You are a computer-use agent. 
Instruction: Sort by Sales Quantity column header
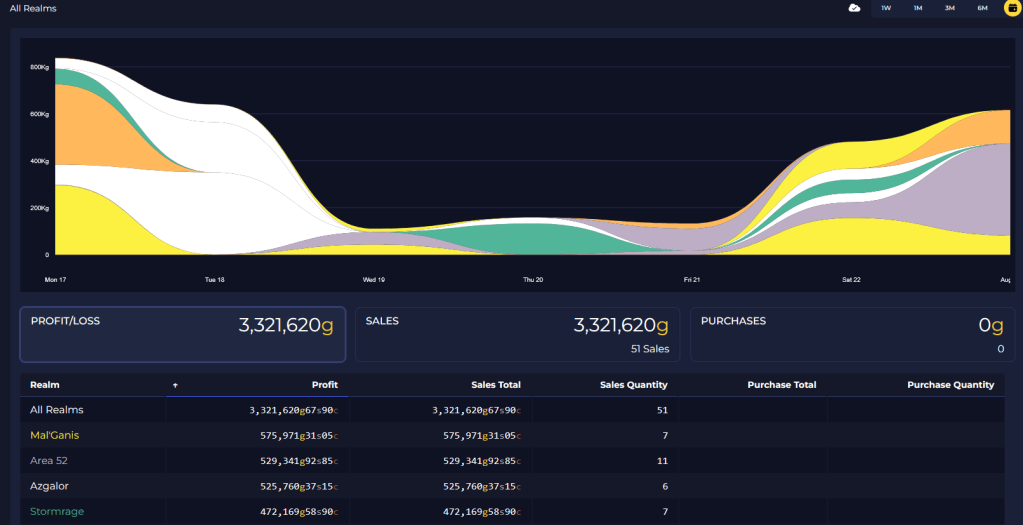(x=634, y=385)
